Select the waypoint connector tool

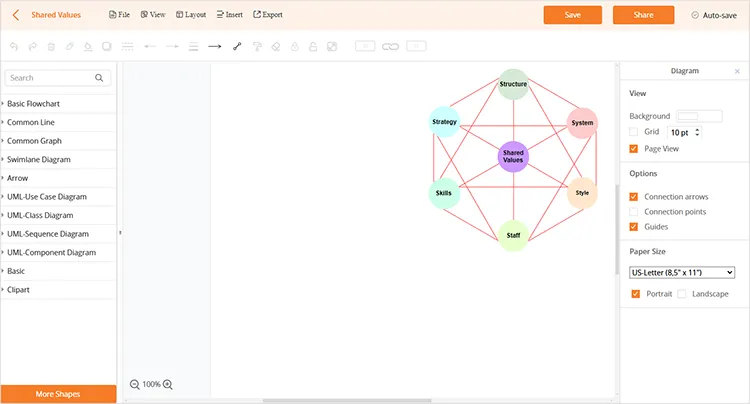(237, 46)
